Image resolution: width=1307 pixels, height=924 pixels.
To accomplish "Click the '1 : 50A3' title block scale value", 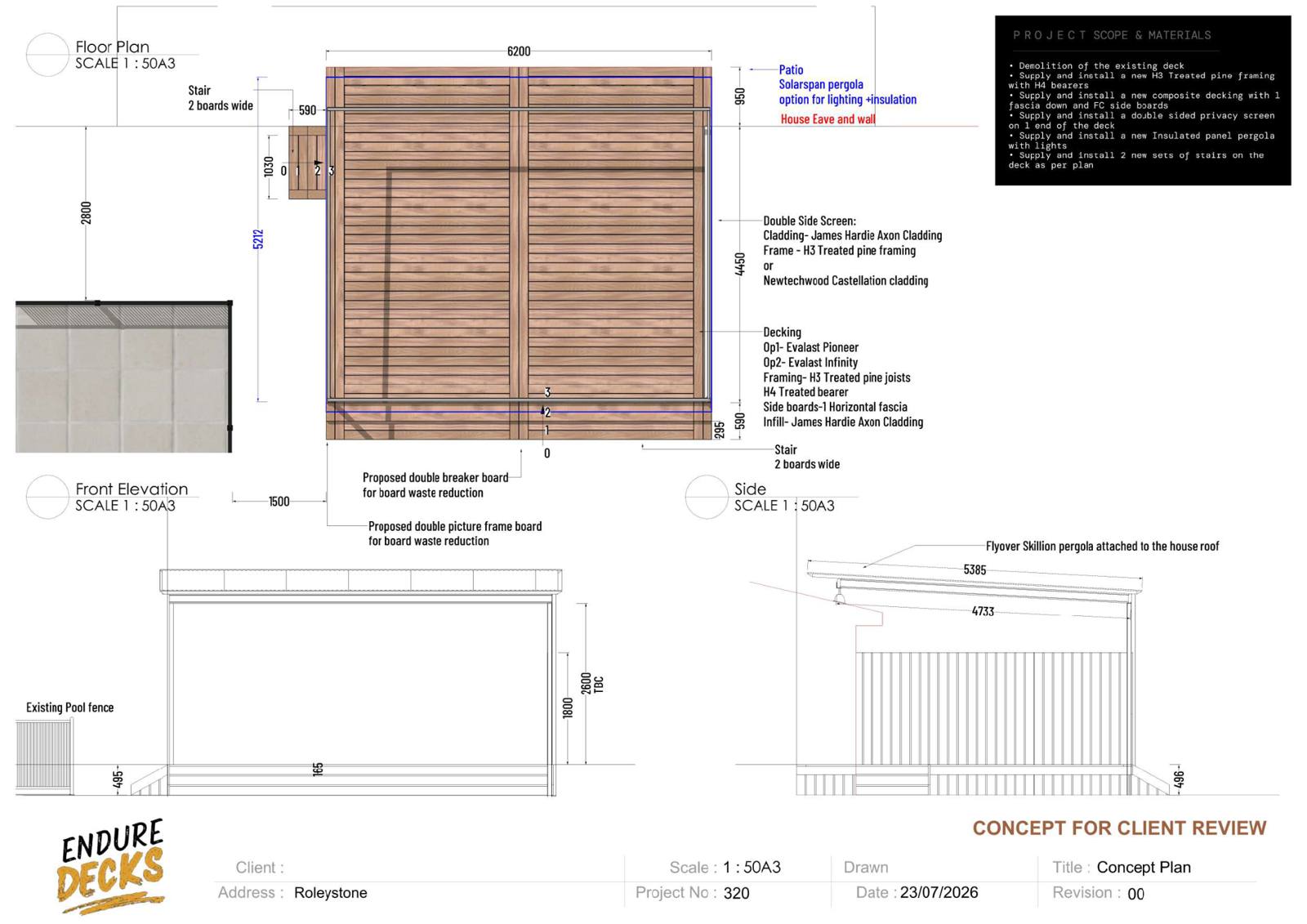I will [x=752, y=868].
